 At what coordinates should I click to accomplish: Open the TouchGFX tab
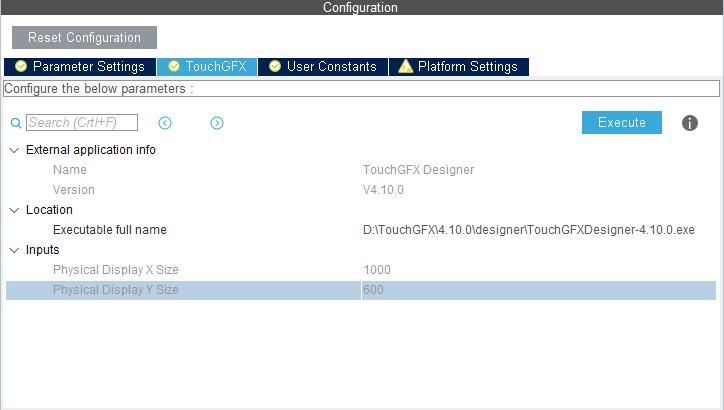pyautogui.click(x=207, y=66)
